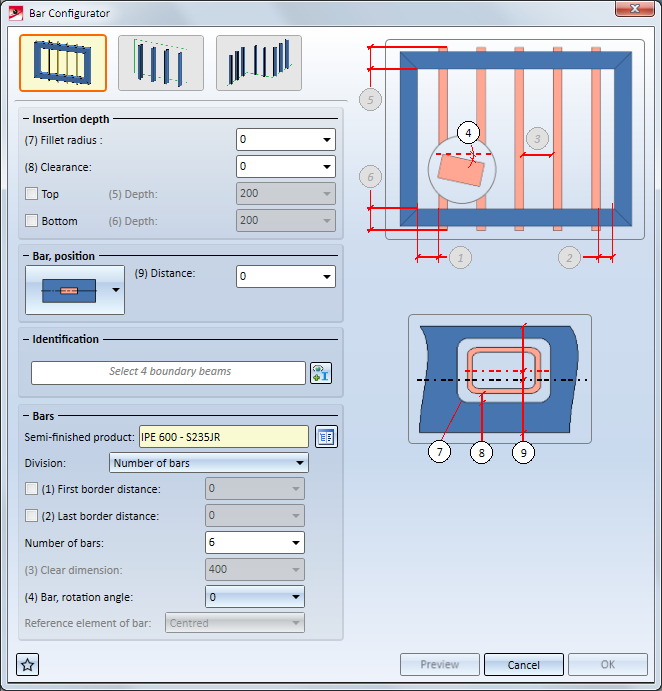The width and height of the screenshot is (662, 691).
Task: Click the 'Number of bars:' label
Action: pos(64,543)
